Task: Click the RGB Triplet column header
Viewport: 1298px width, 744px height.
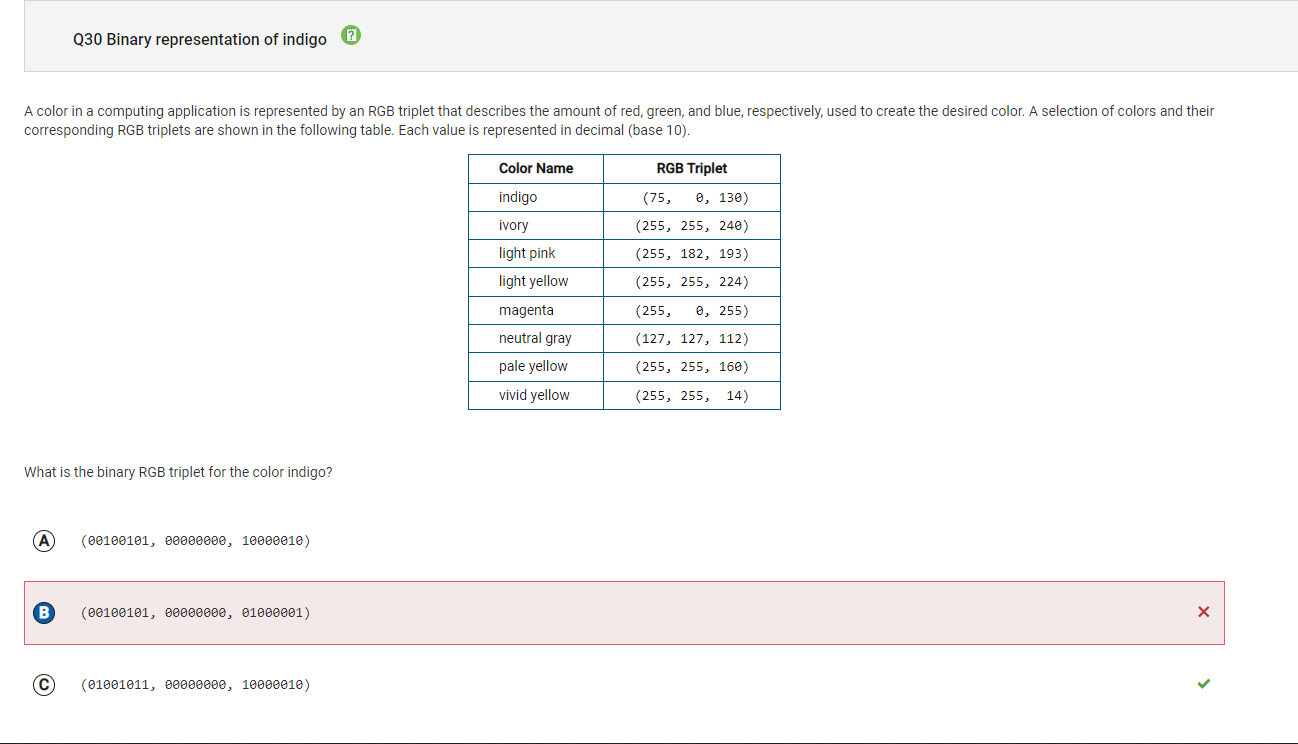Action: (x=692, y=169)
